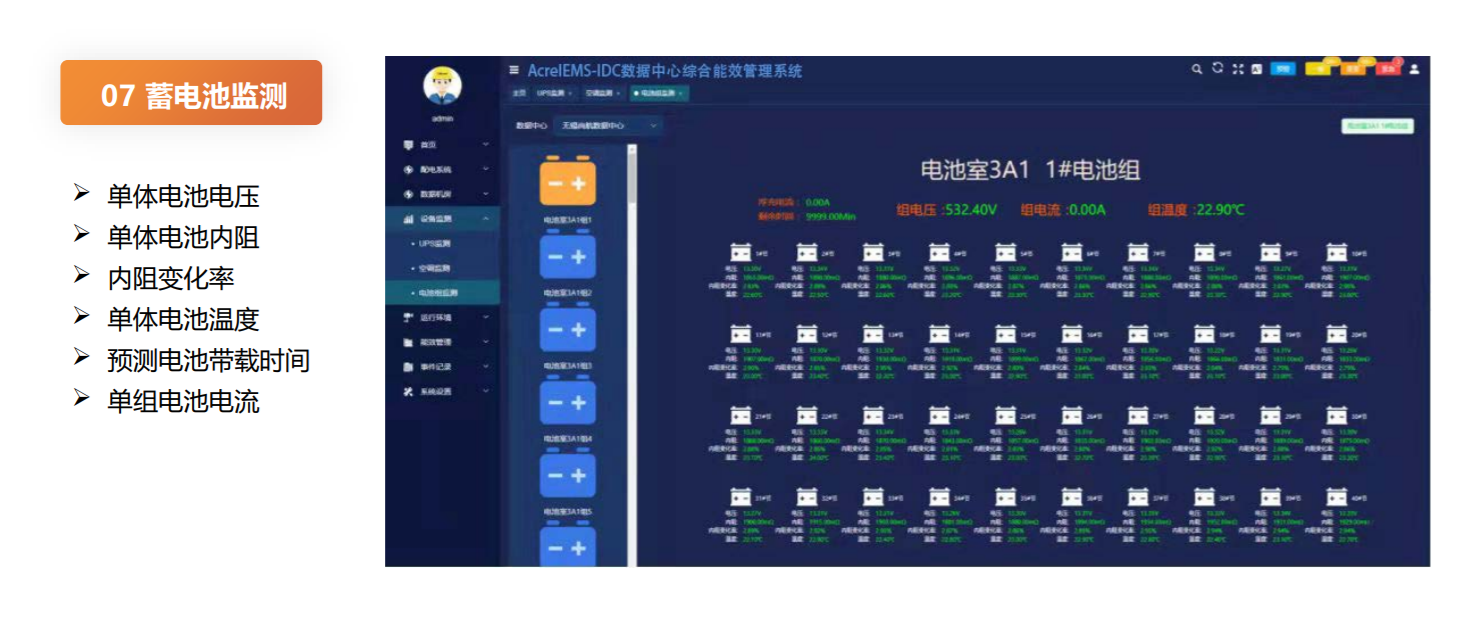Click the 首页 monitor icon in the sidebar
Viewport: 1479px width, 632px height.
(408, 145)
